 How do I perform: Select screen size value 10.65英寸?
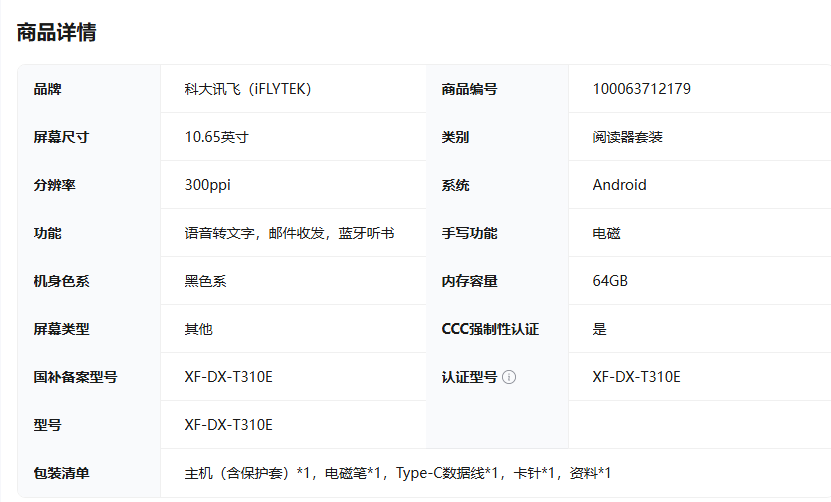[x=216, y=137]
